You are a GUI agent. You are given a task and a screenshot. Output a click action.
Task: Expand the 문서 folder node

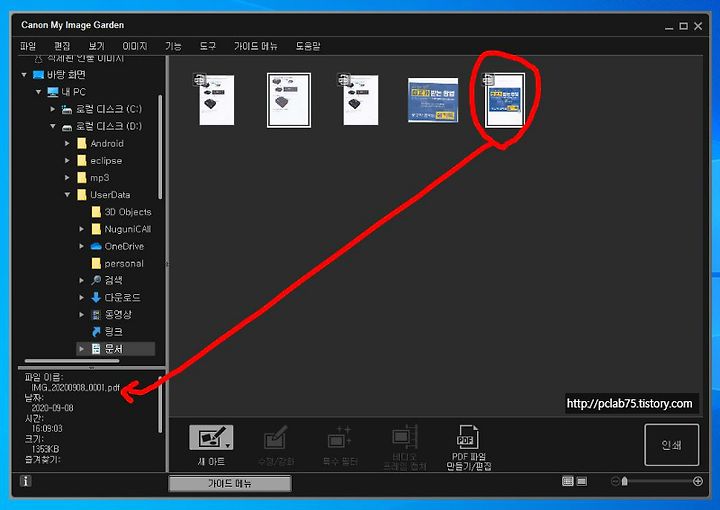(82, 349)
